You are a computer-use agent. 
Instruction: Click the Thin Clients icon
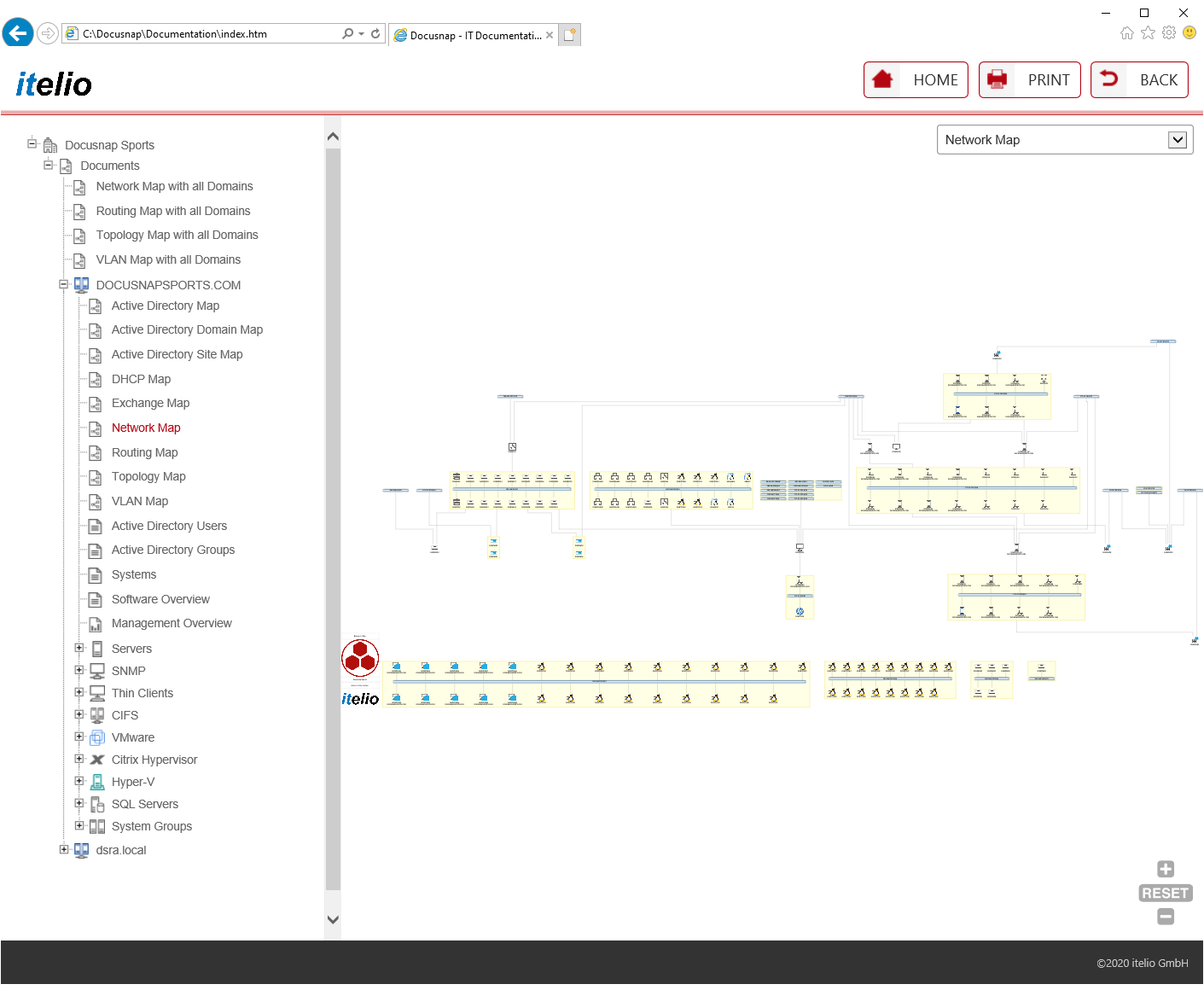pyautogui.click(x=97, y=693)
